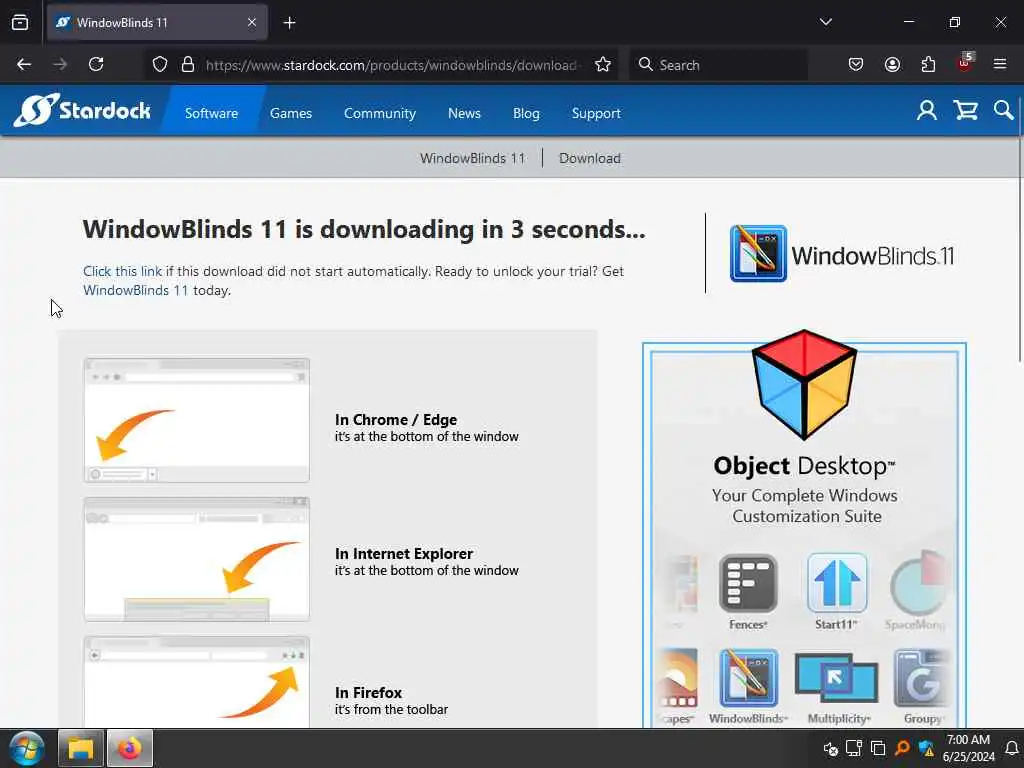The height and width of the screenshot is (768, 1024).
Task: Click the 'In Internet Explorer' heading text
Action: click(x=404, y=553)
